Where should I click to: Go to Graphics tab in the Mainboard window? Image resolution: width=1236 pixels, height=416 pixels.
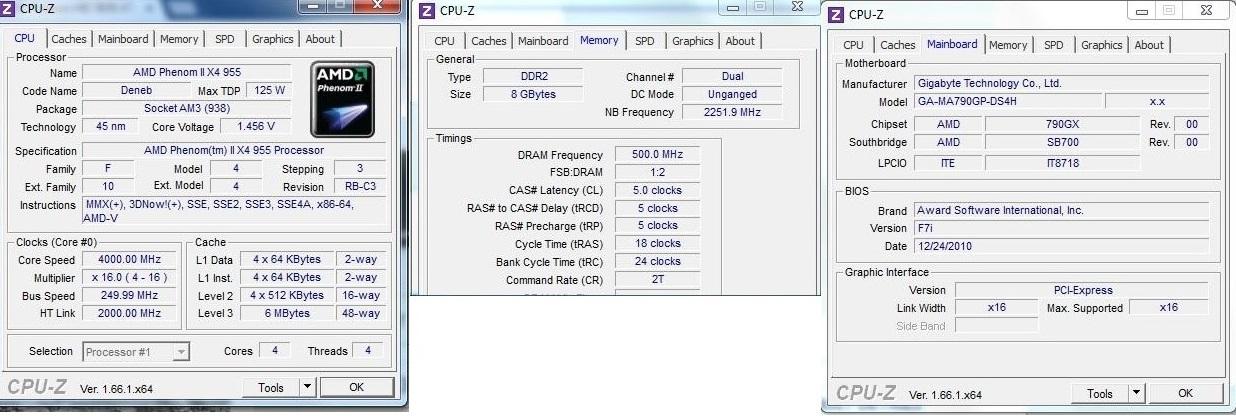coord(1101,45)
